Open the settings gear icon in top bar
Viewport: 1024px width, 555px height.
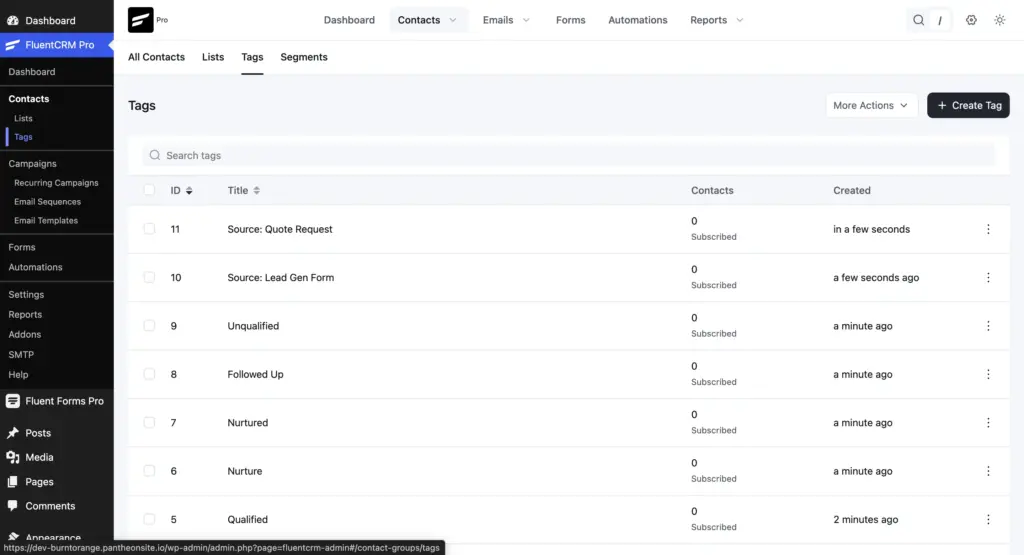[971, 20]
